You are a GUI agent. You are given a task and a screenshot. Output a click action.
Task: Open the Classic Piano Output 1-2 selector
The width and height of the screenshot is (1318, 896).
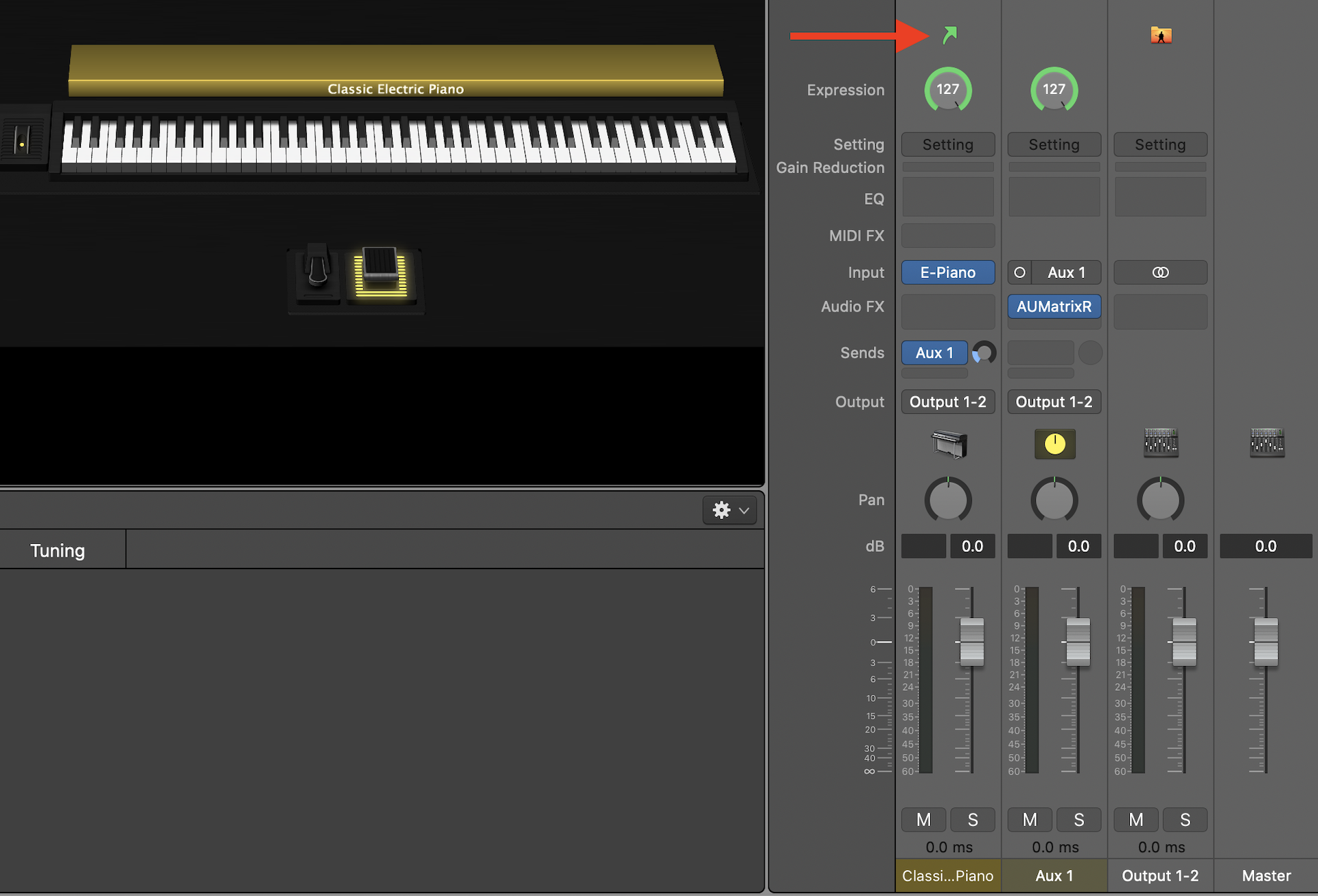[948, 402]
